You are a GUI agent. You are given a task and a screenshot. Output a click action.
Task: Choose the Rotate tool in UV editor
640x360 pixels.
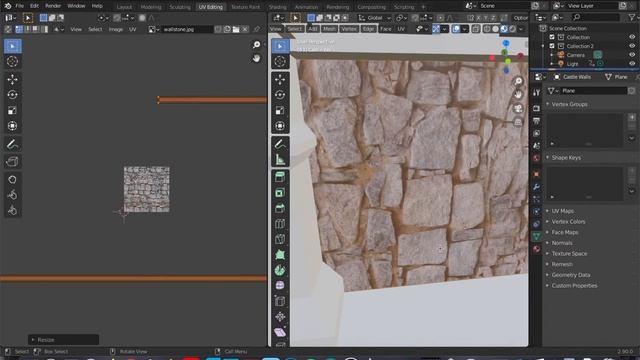(x=12, y=95)
